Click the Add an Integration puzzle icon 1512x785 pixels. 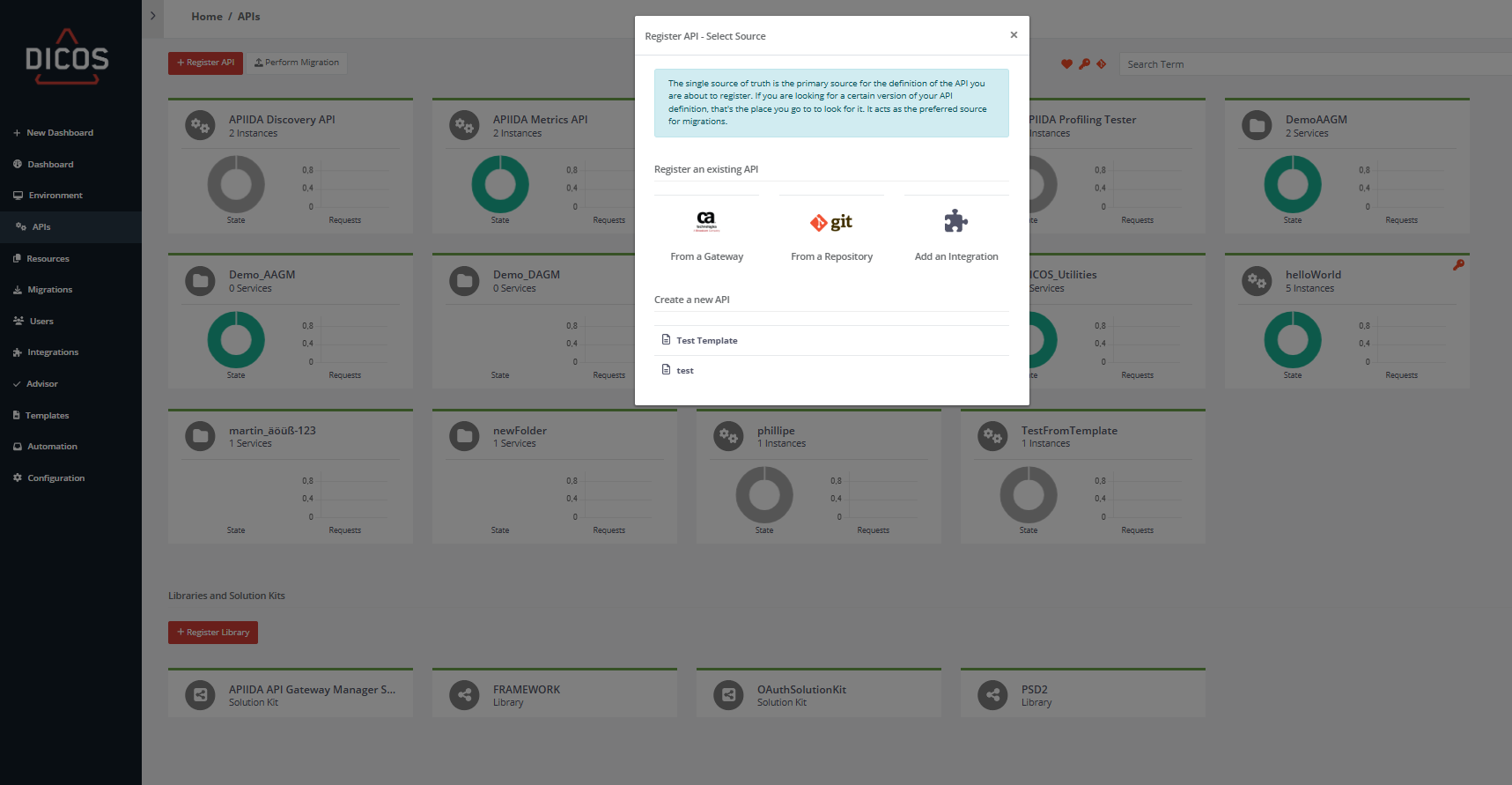point(955,221)
